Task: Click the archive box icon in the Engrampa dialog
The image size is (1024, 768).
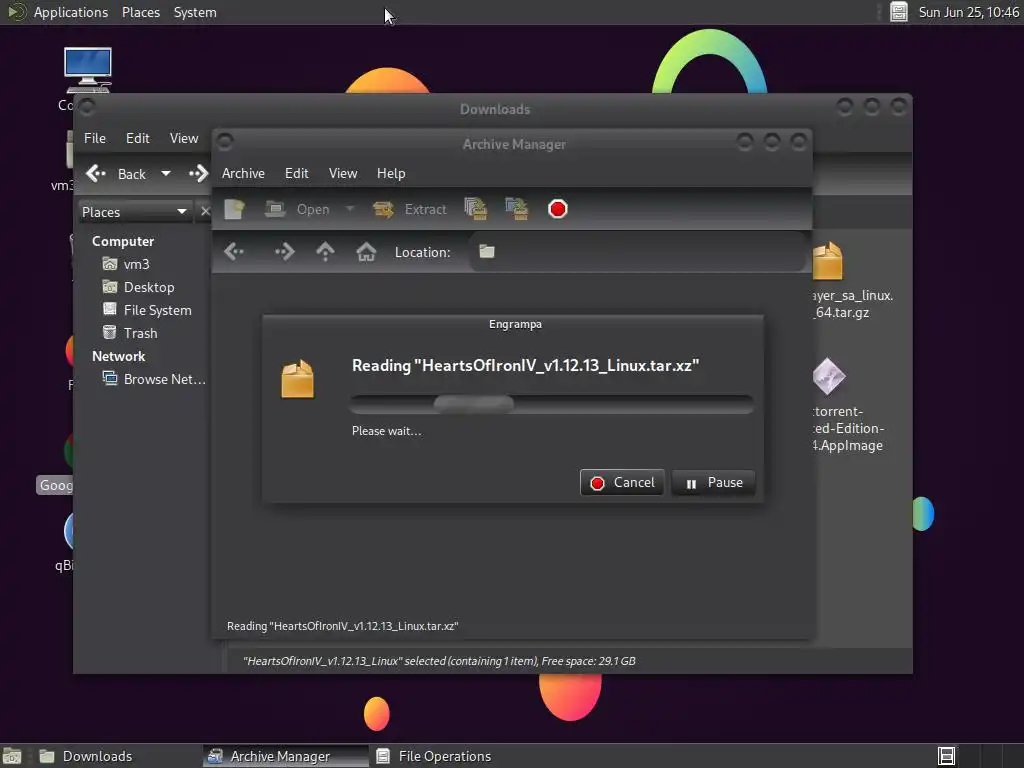Action: (297, 379)
